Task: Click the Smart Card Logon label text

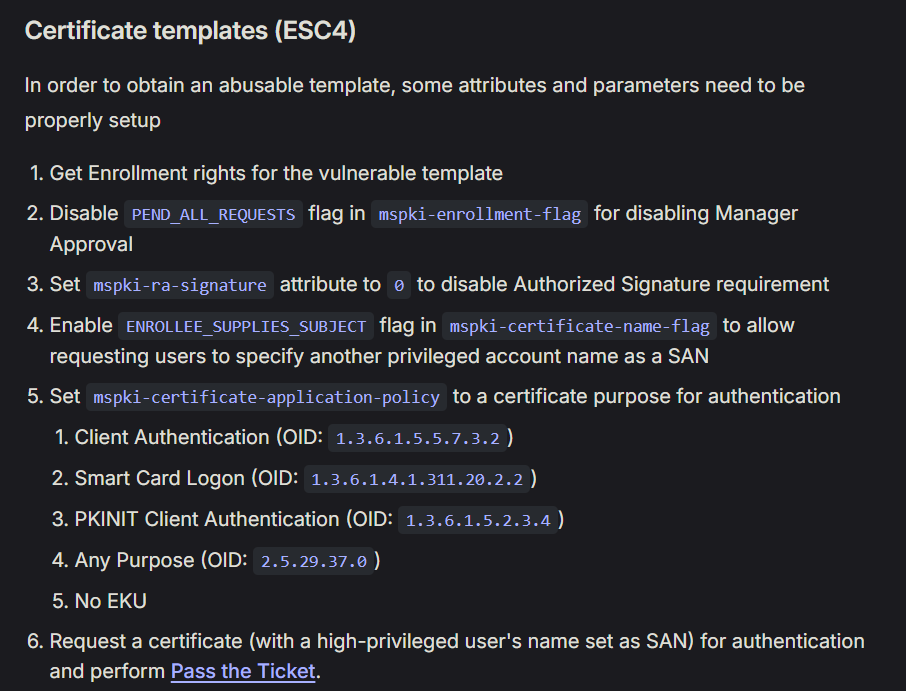Action: pyautogui.click(x=159, y=479)
